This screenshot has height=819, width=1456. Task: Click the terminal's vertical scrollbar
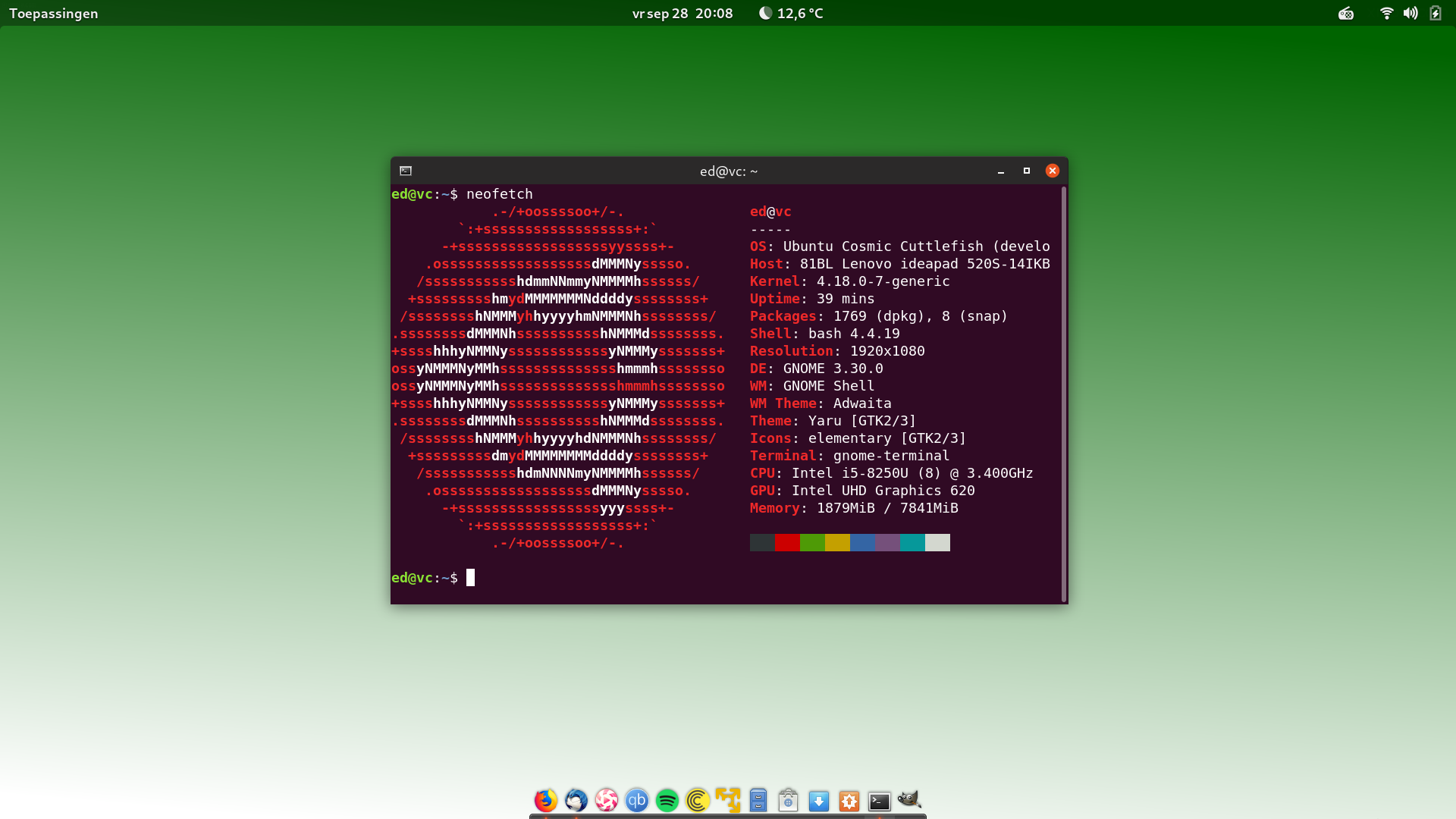[x=1064, y=394]
